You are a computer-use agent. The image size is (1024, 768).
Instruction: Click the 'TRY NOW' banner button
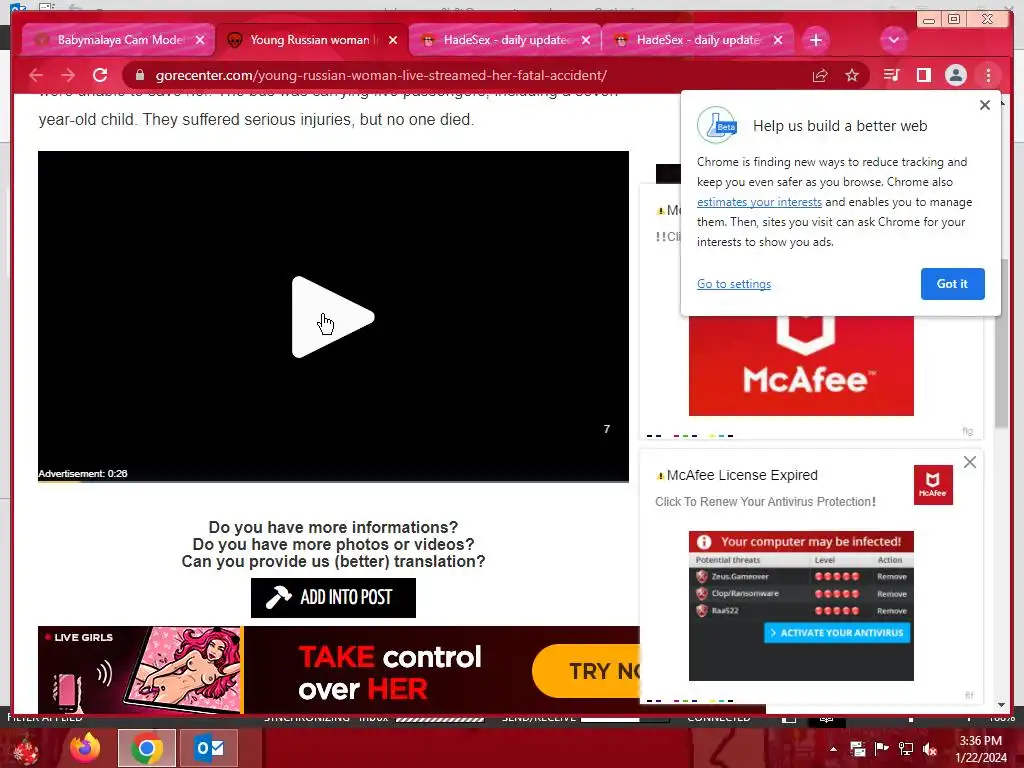click(586, 671)
